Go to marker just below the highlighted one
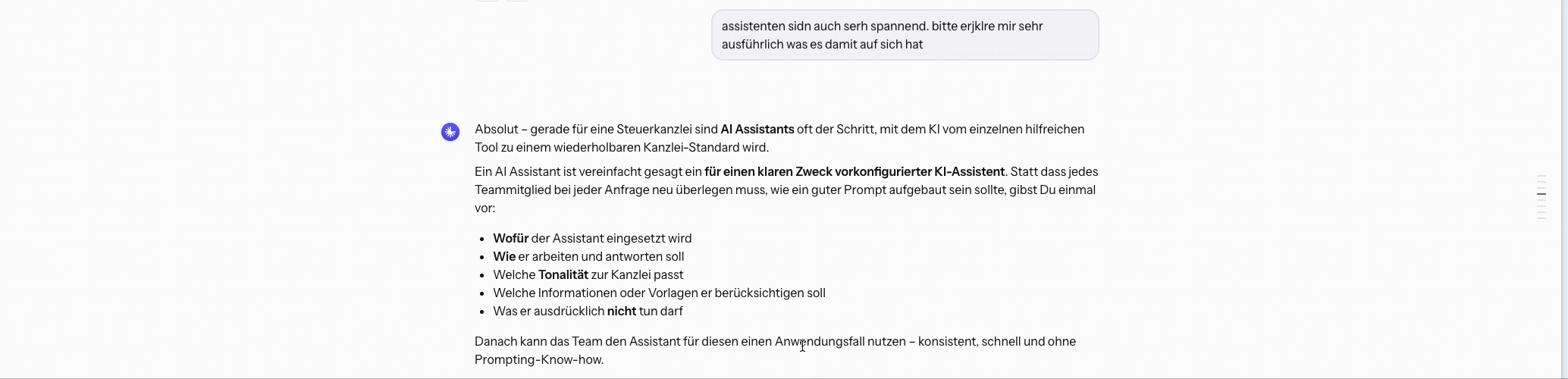The image size is (1568, 379). [x=1541, y=200]
